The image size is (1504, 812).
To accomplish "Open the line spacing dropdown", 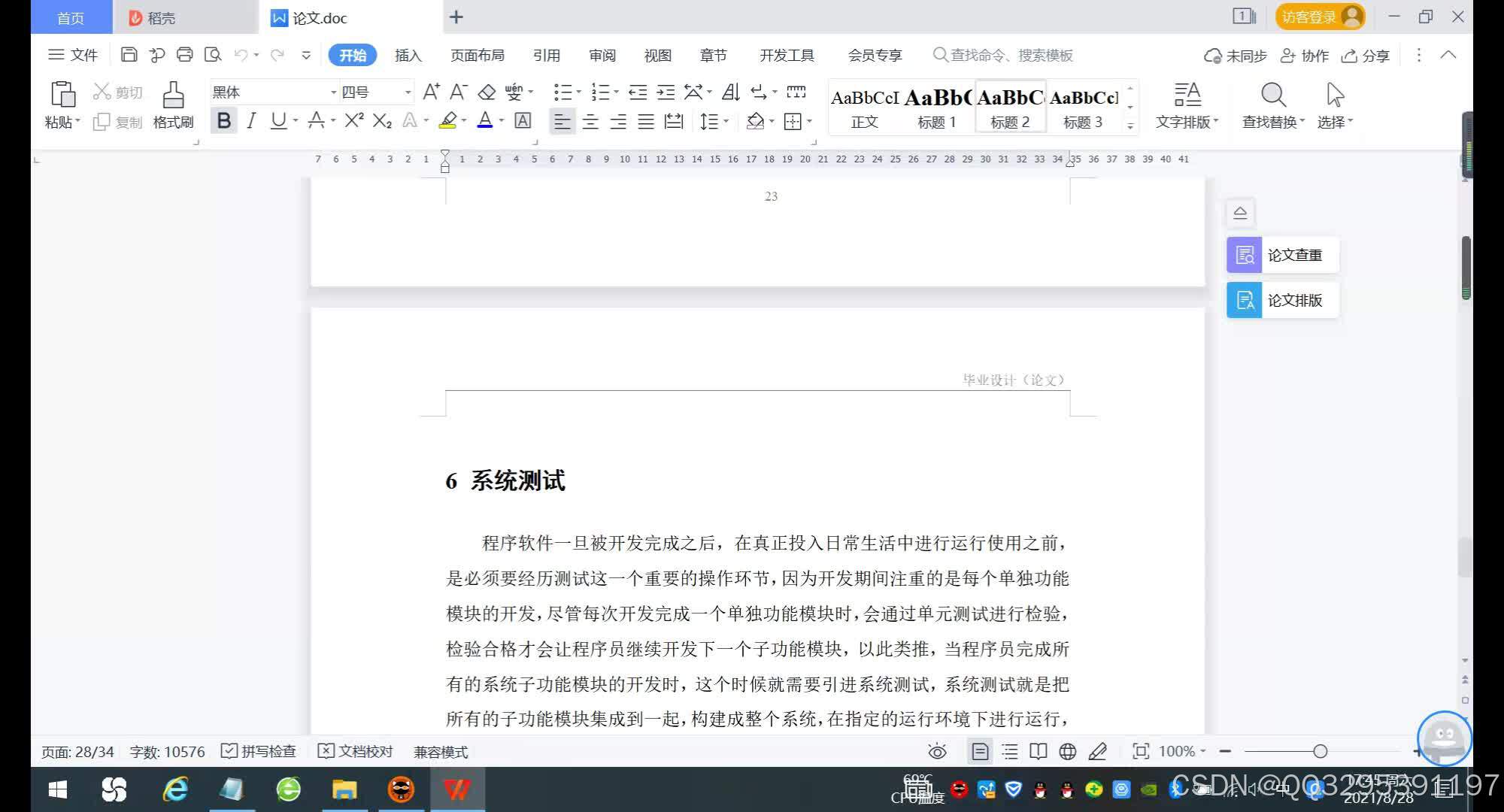I will point(714,121).
